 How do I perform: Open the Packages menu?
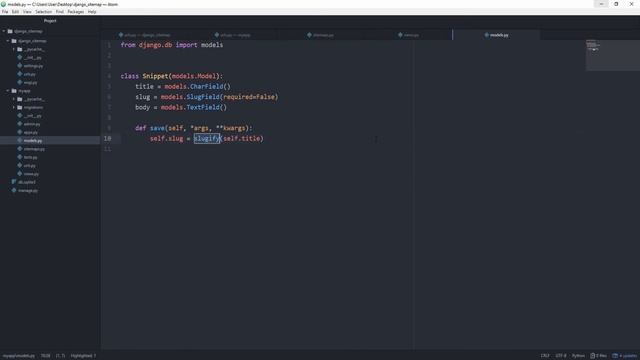(76, 12)
